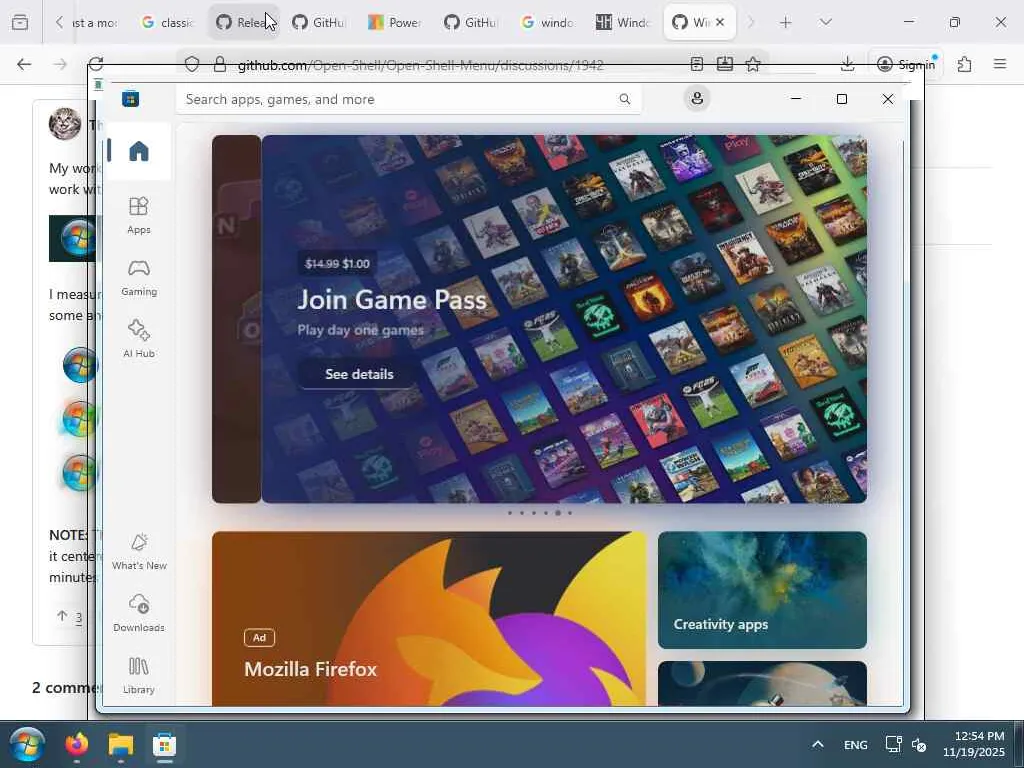Open muted volume tray icon
The height and width of the screenshot is (768, 1024).
918,744
